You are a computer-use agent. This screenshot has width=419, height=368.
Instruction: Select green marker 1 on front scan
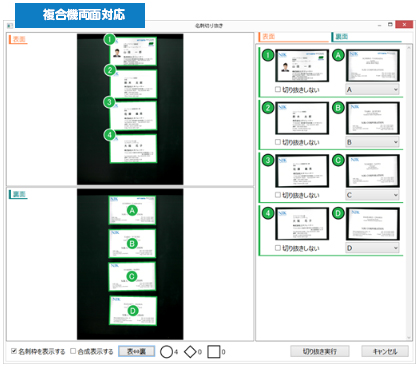pyautogui.click(x=109, y=39)
